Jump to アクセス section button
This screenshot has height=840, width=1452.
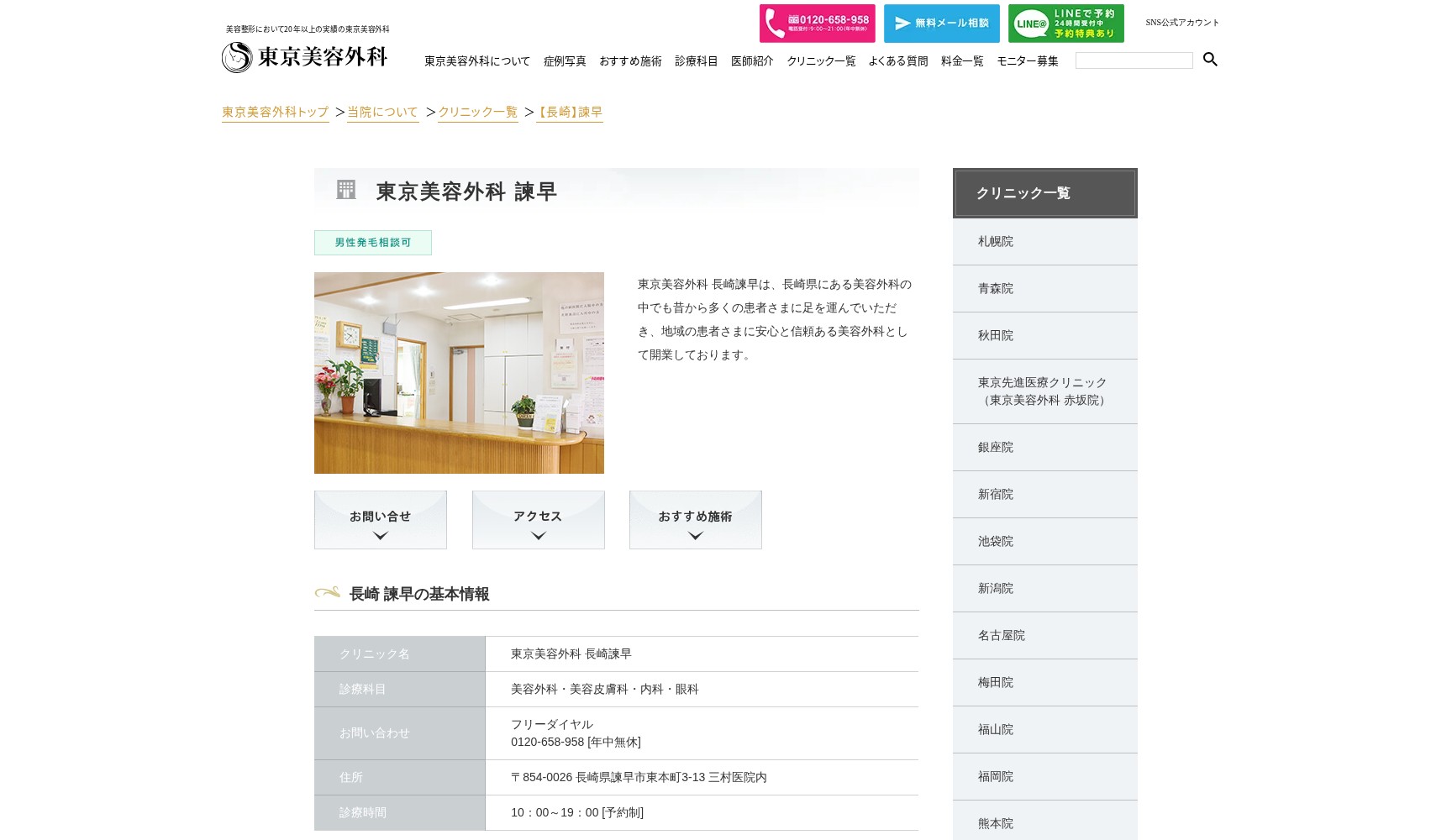click(538, 520)
